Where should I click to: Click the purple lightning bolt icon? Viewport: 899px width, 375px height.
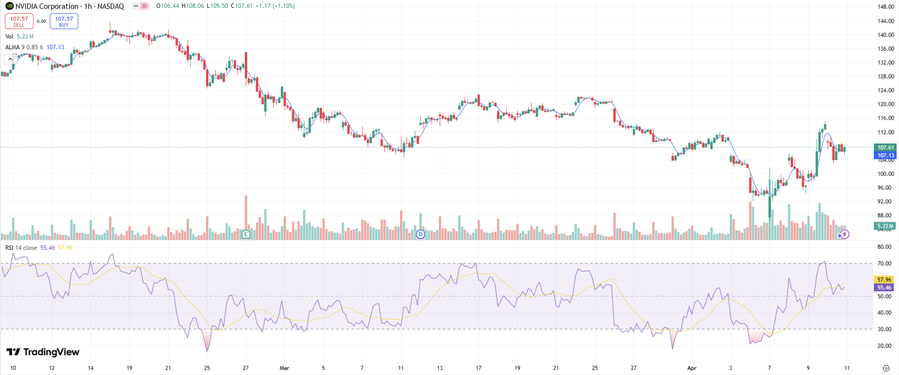tap(845, 234)
